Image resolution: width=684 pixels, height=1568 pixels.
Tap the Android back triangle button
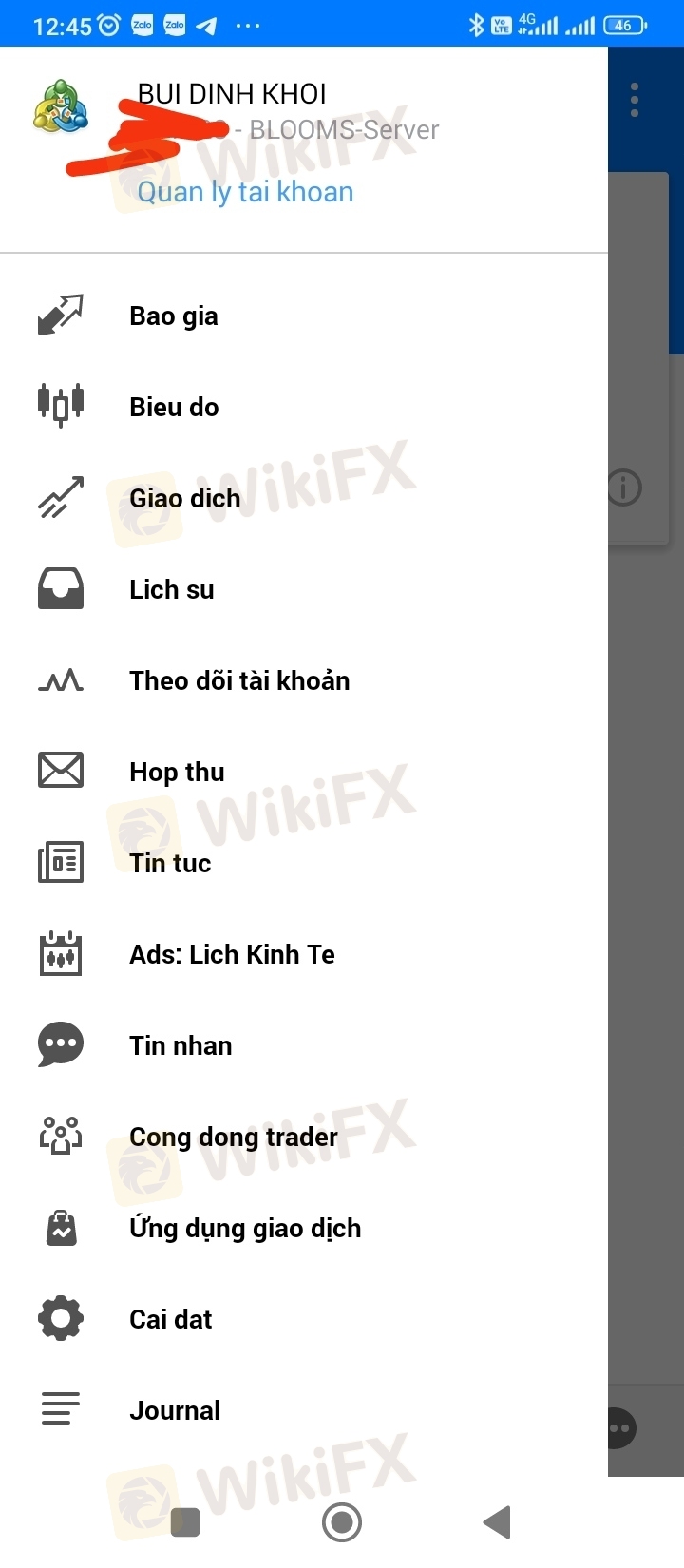point(497,1521)
